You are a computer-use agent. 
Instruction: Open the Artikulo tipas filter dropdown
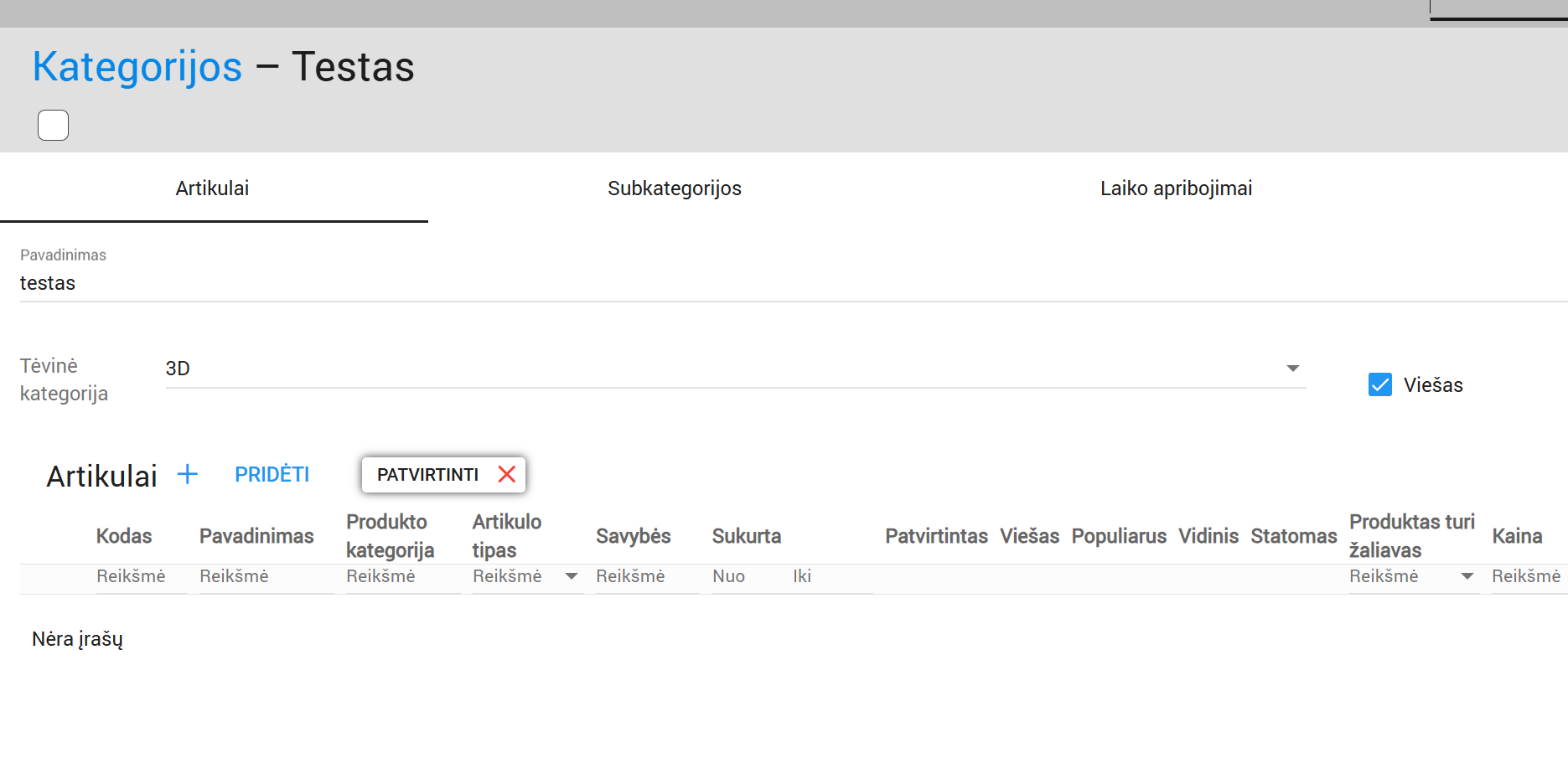point(572,576)
